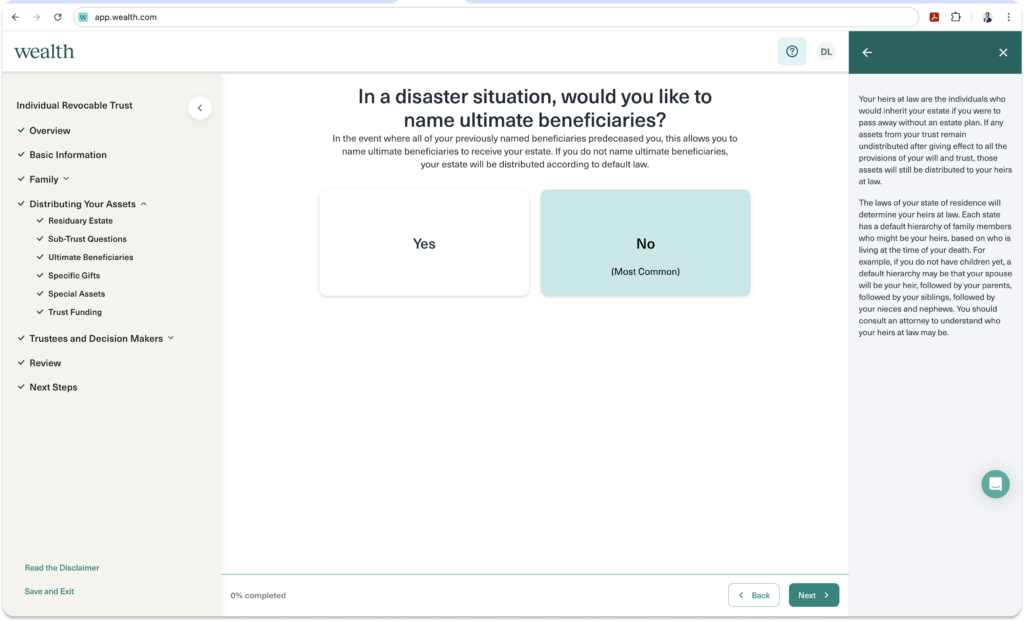Select the No (Most Common) answer card

click(x=645, y=242)
